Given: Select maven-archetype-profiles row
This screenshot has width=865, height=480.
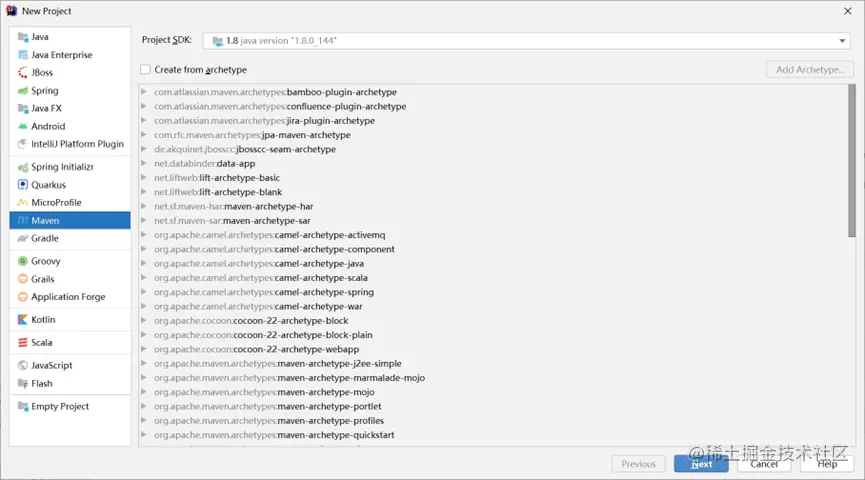Looking at the screenshot, I should 493,421.
